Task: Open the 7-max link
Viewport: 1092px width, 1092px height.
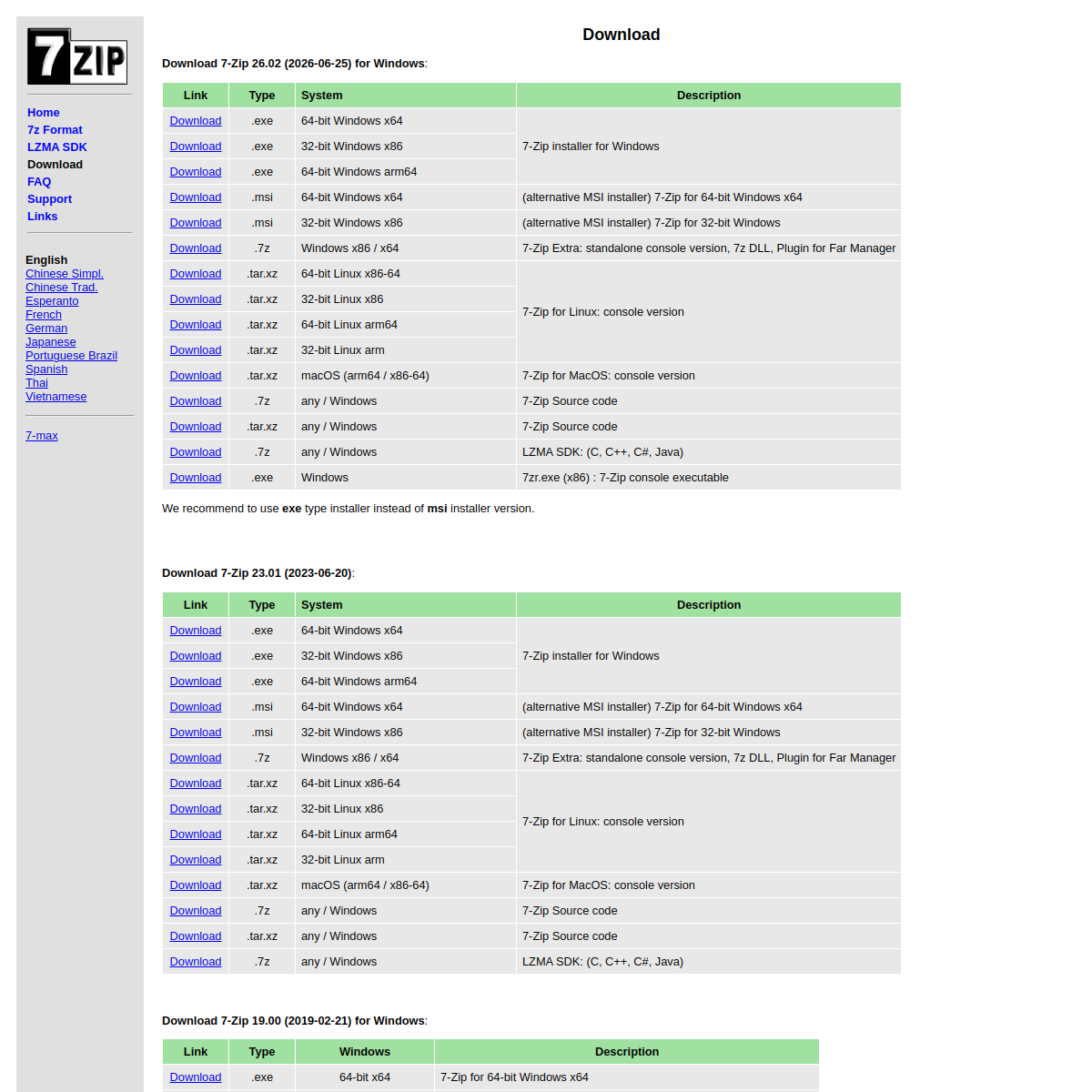Action: pyautogui.click(x=42, y=436)
